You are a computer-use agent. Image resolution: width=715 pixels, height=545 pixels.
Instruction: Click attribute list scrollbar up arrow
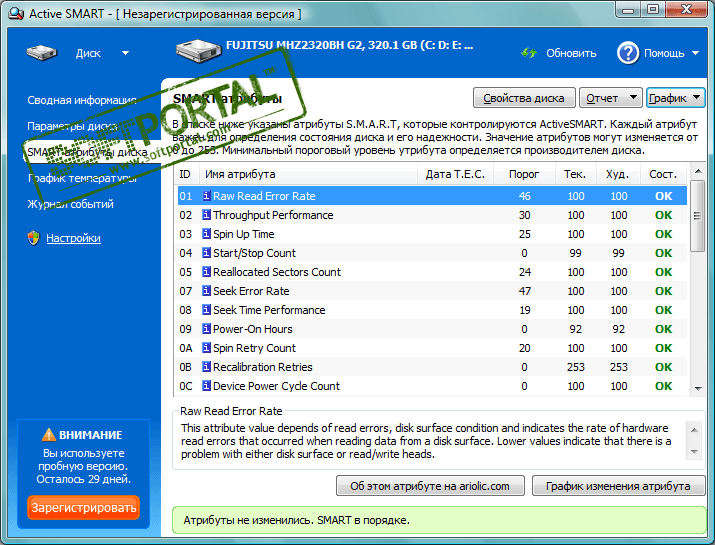coord(697,171)
